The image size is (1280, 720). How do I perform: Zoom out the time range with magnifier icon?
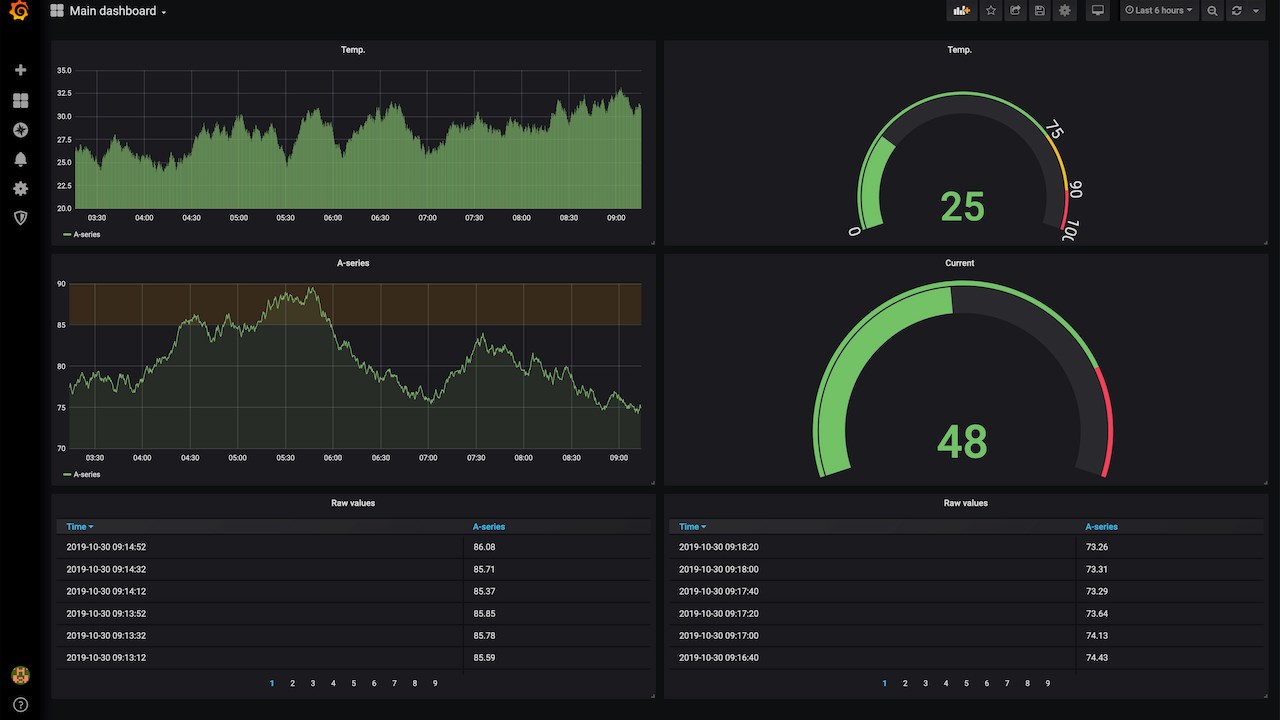point(1212,11)
